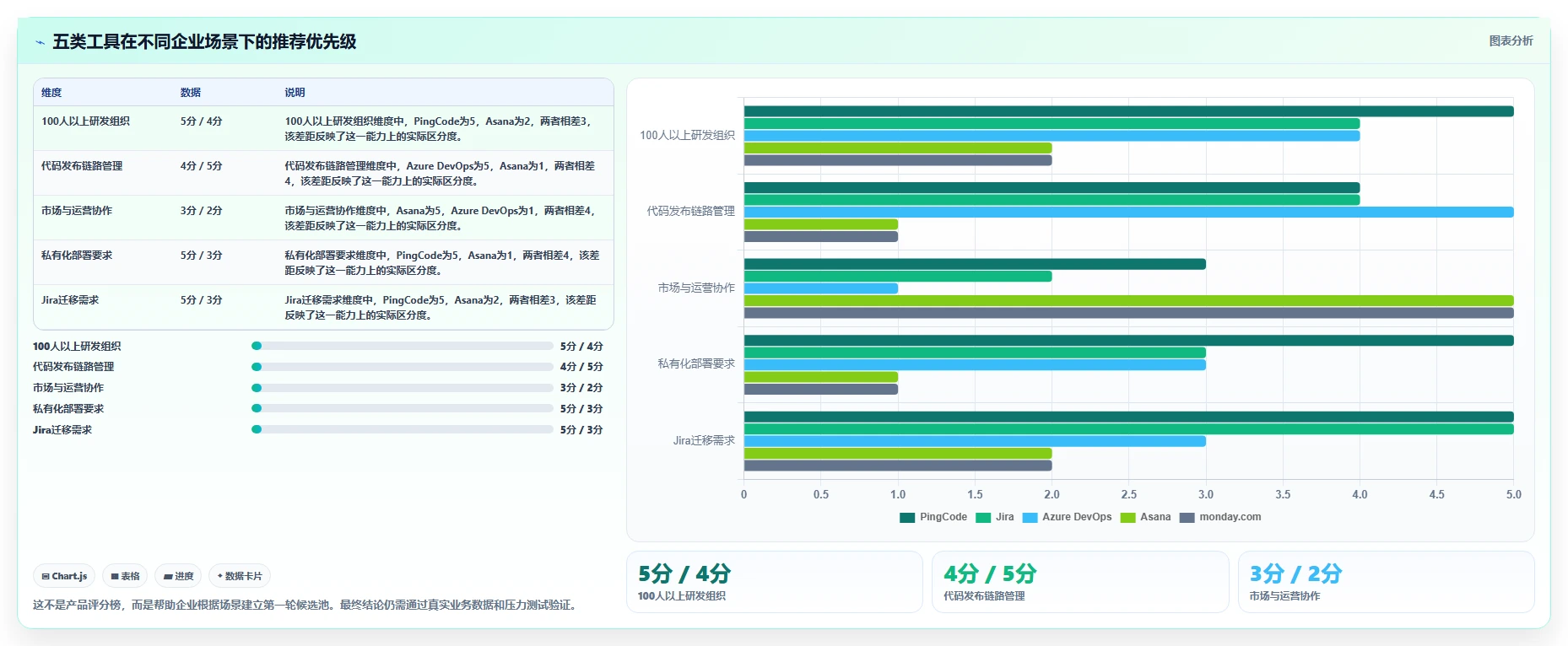The height and width of the screenshot is (646, 1568).
Task: Click the small icon beside the page title
Action: (x=40, y=42)
